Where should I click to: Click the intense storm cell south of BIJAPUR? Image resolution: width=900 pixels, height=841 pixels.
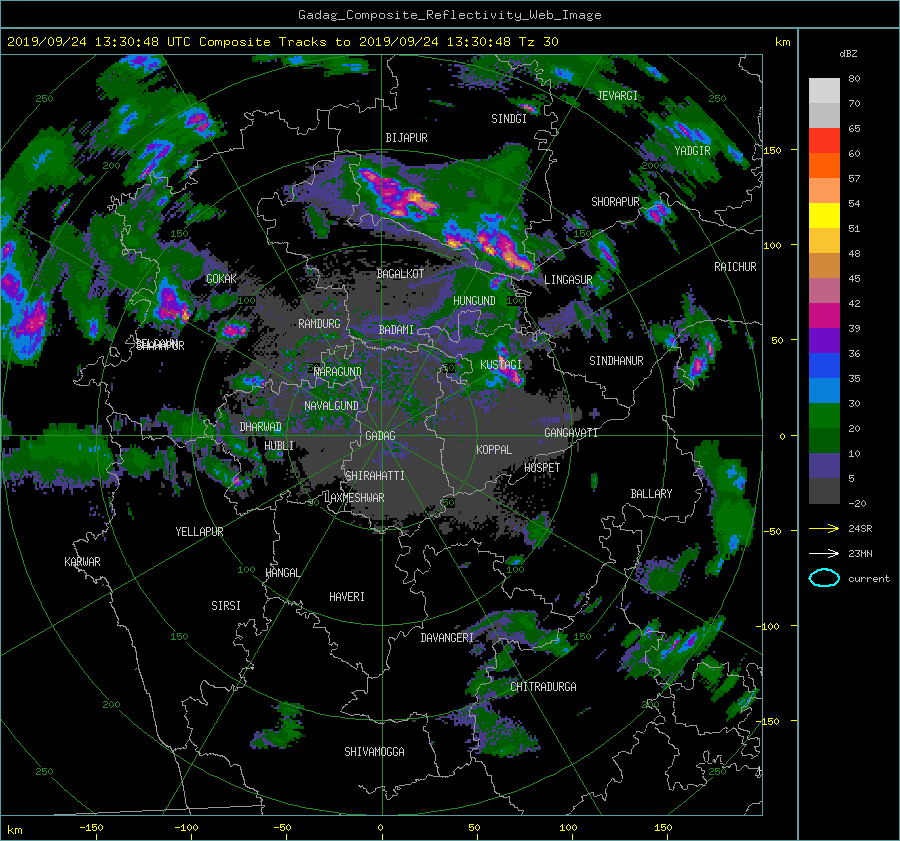pyautogui.click(x=399, y=195)
